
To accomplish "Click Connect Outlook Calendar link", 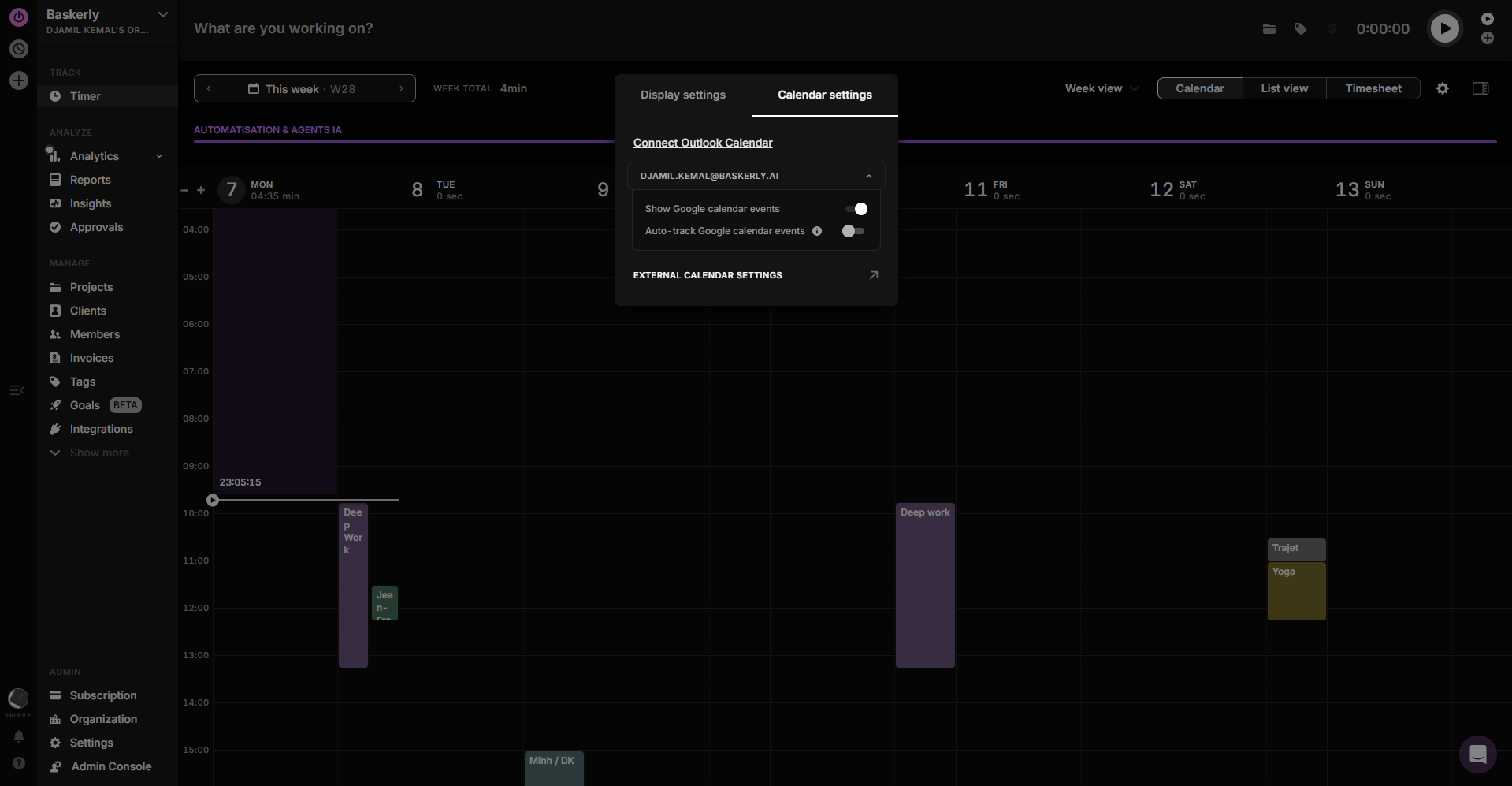I will click(703, 143).
